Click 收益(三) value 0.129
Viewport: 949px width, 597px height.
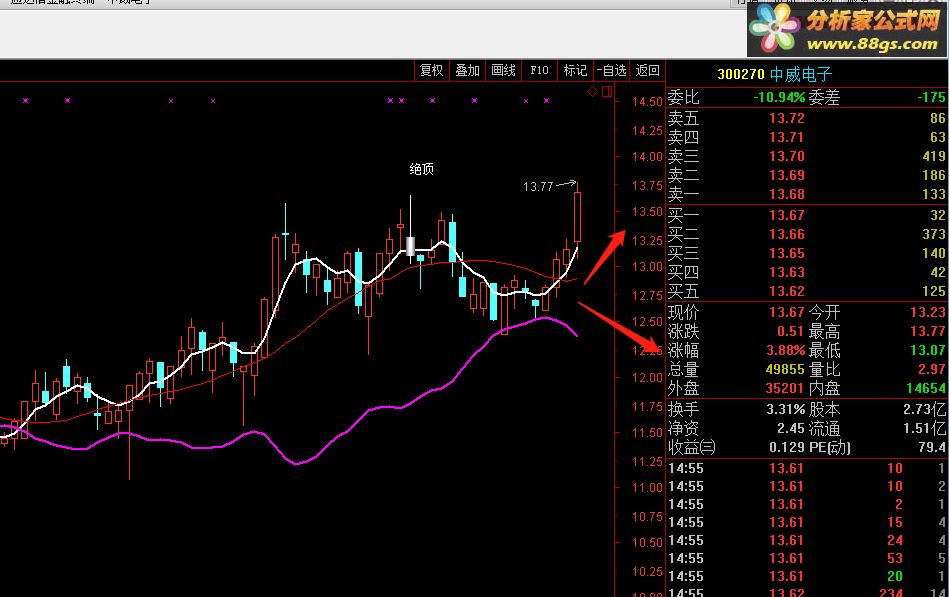tap(787, 447)
